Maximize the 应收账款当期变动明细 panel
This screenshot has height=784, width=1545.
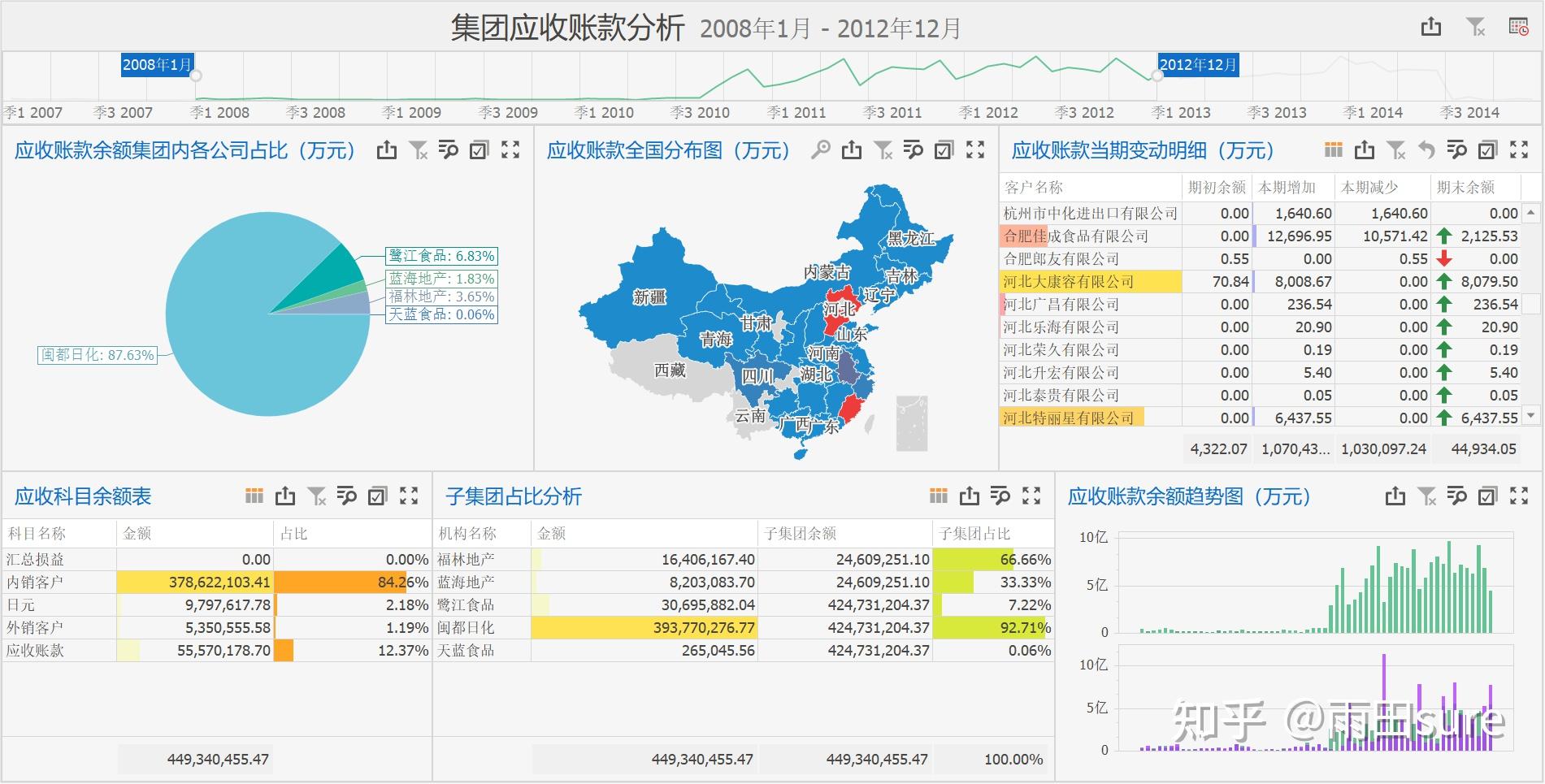click(1519, 149)
